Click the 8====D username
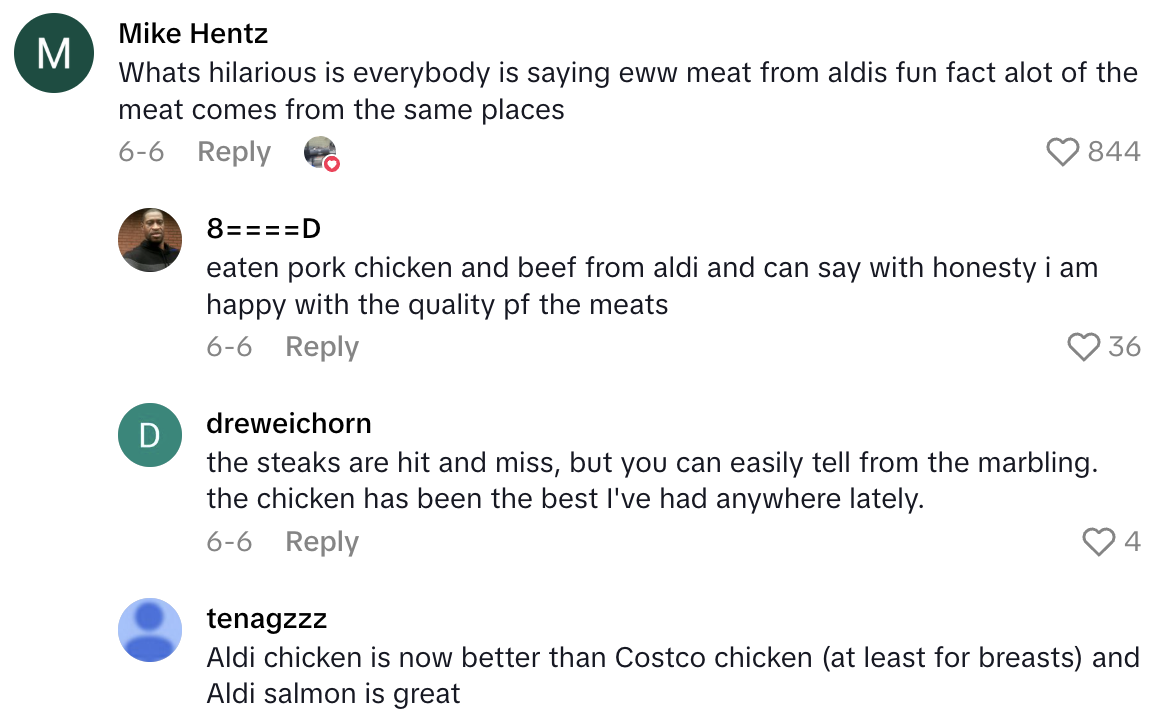Screen dimensions: 1172x716 (x=263, y=228)
